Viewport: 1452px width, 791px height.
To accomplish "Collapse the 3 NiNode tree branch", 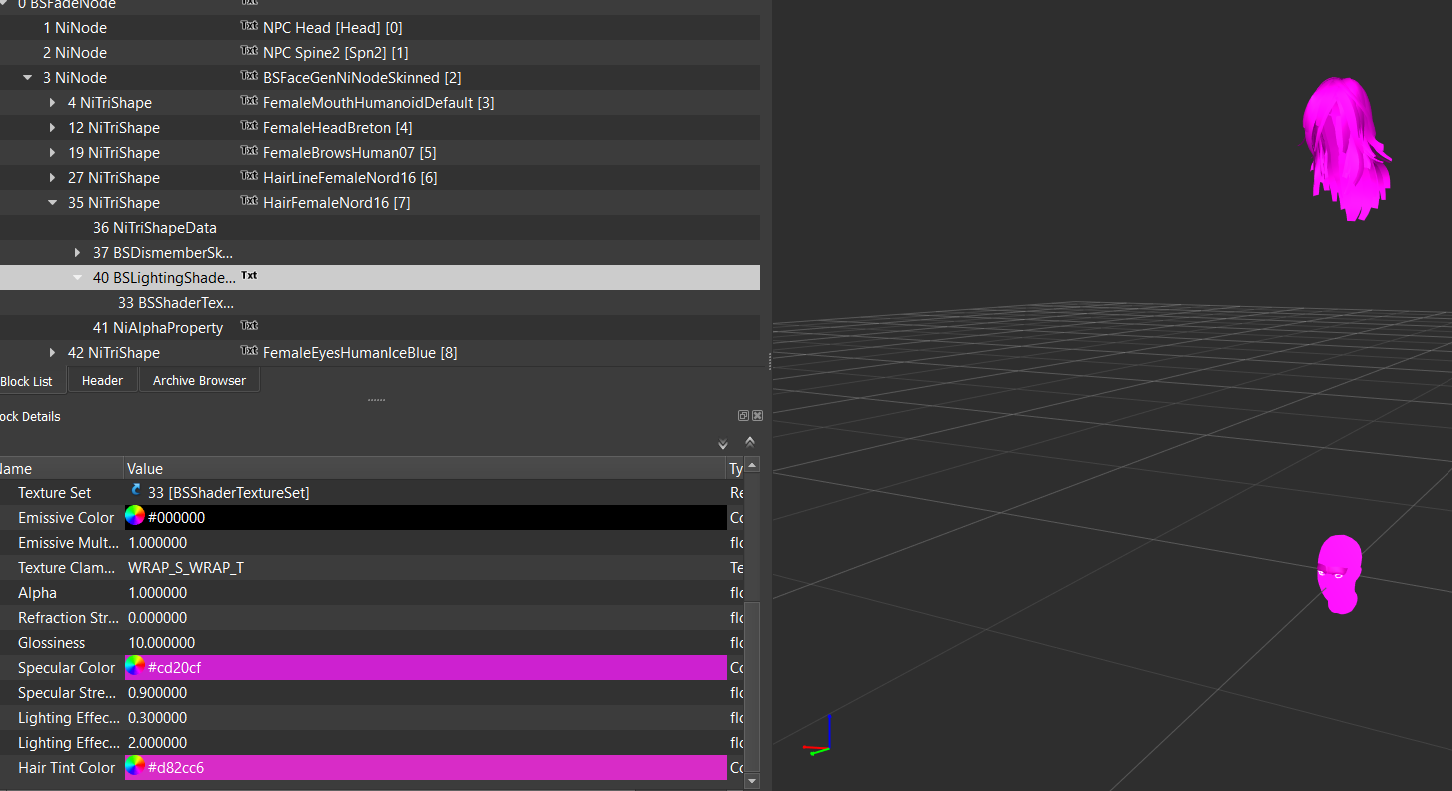I will [28, 77].
